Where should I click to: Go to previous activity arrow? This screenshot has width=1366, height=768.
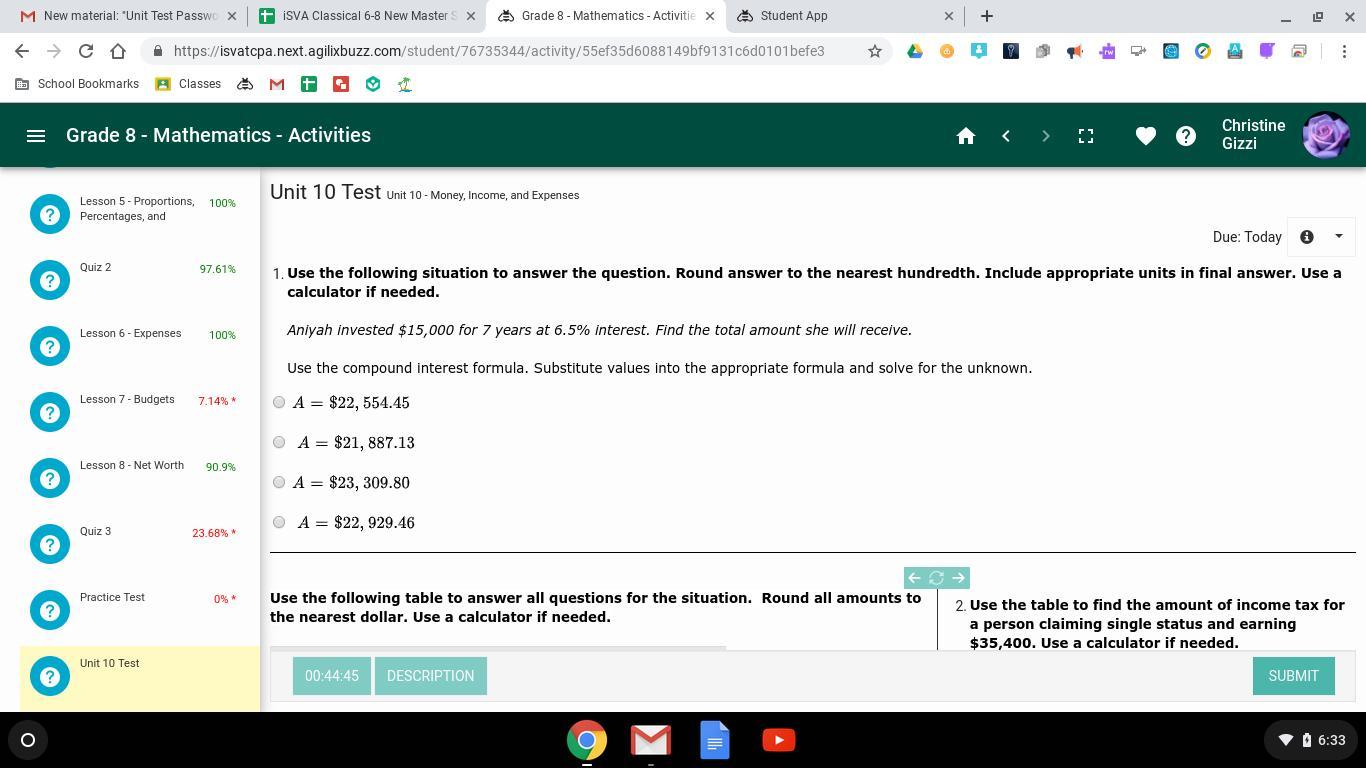click(1006, 136)
